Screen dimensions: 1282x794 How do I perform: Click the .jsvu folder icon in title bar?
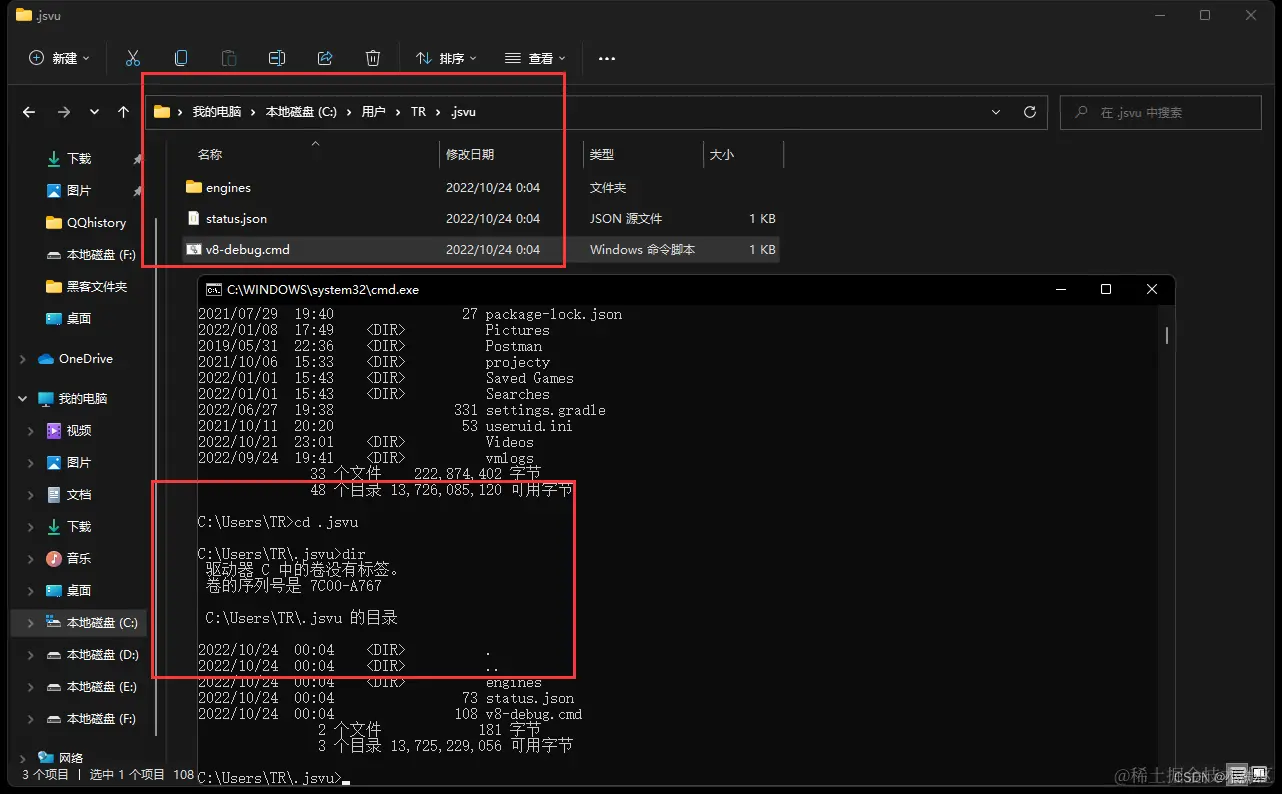pyautogui.click(x=23, y=15)
